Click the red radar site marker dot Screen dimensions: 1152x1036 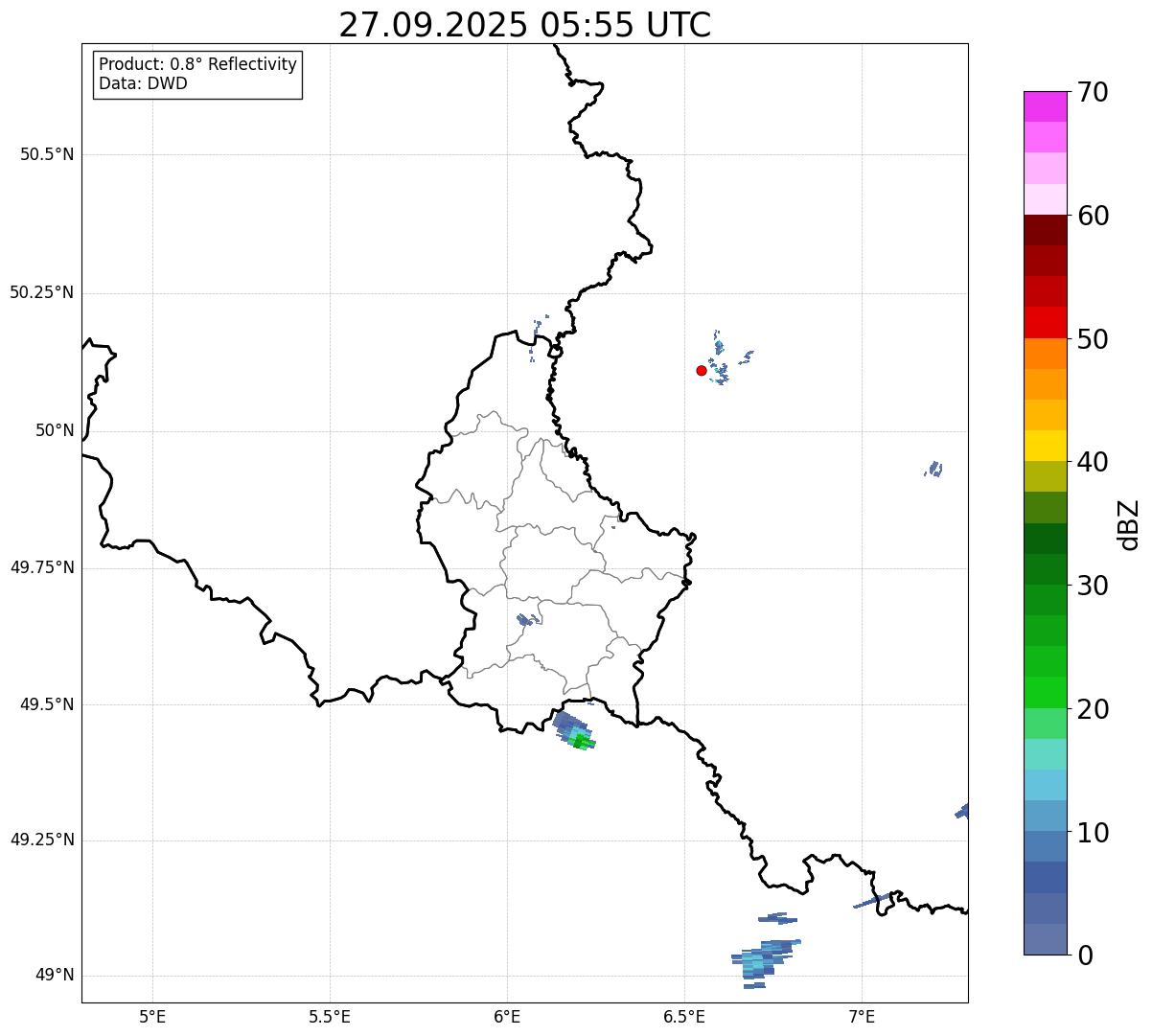coord(702,370)
